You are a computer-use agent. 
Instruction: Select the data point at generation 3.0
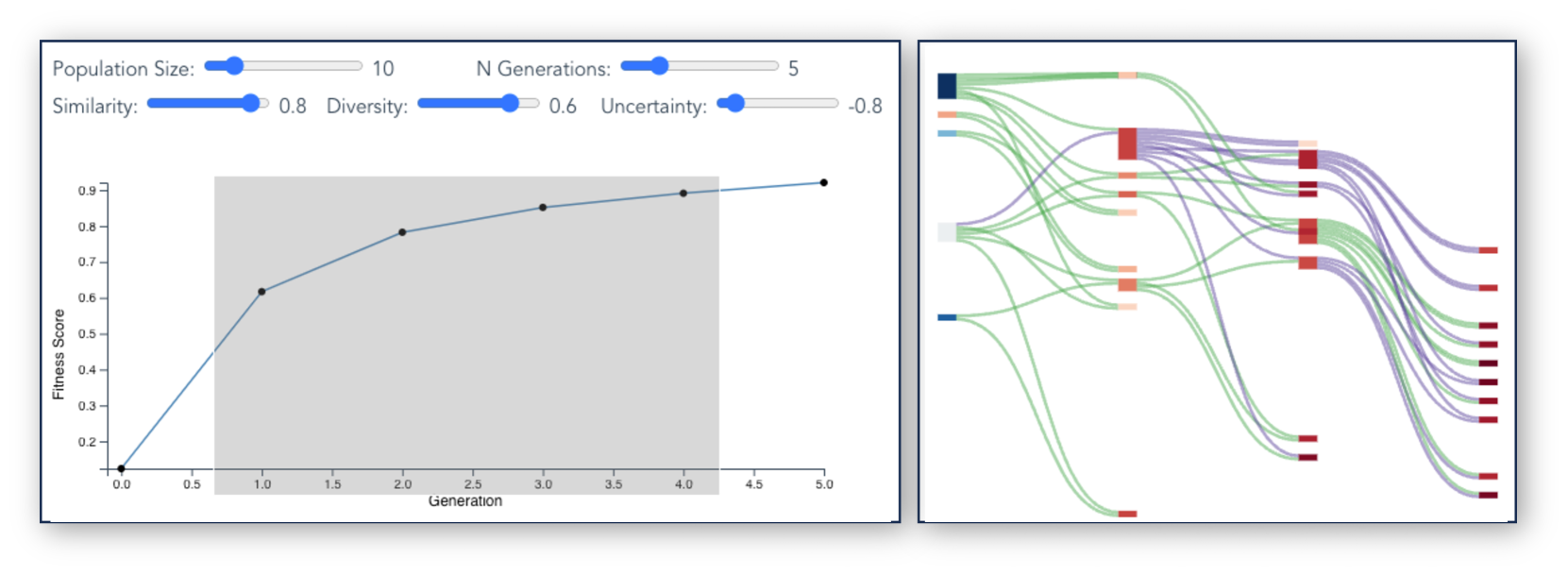543,208
